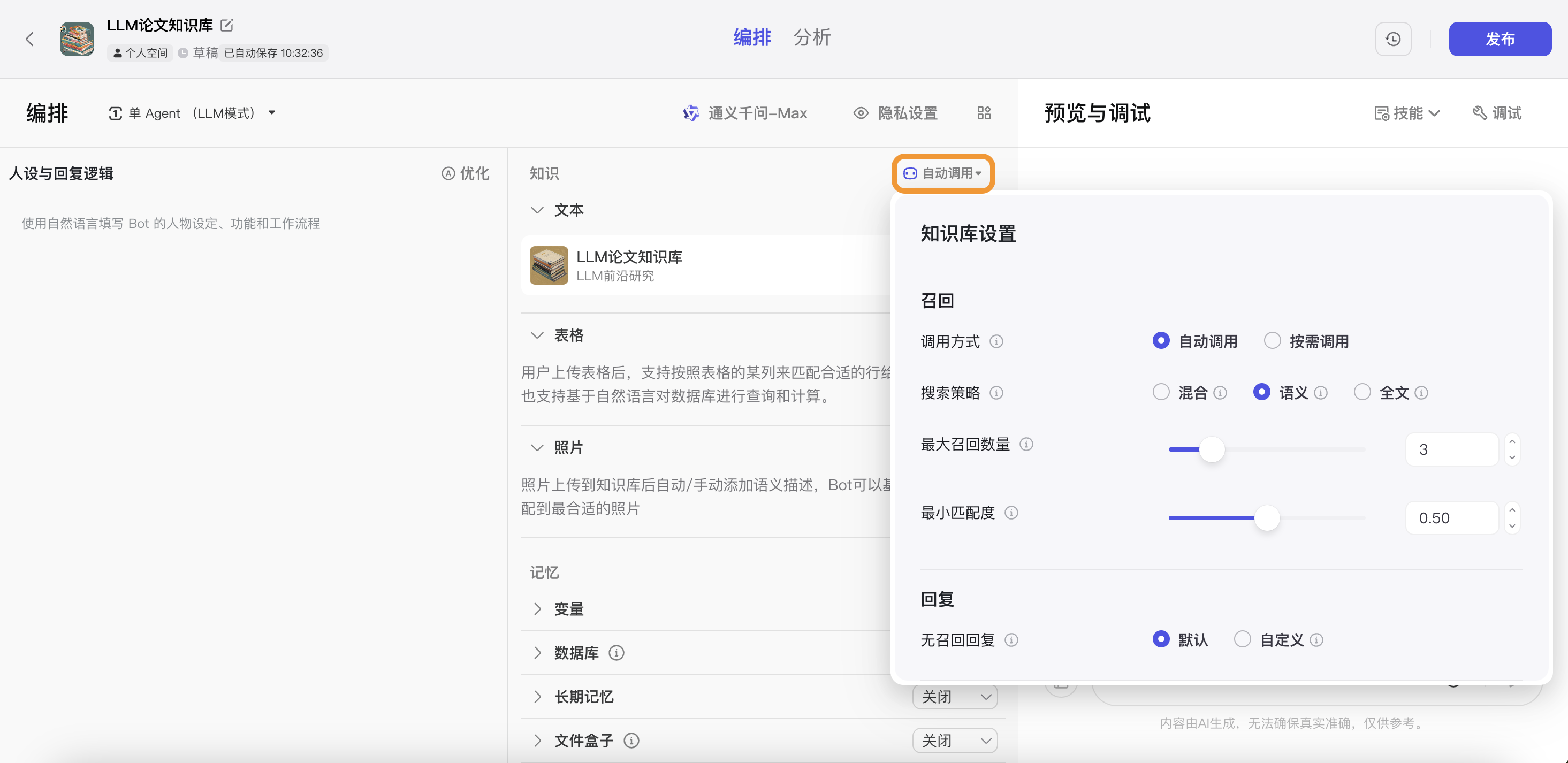The height and width of the screenshot is (763, 1568).
Task: Click the pencil icon to rename LLM论文知识库
Action: click(226, 25)
